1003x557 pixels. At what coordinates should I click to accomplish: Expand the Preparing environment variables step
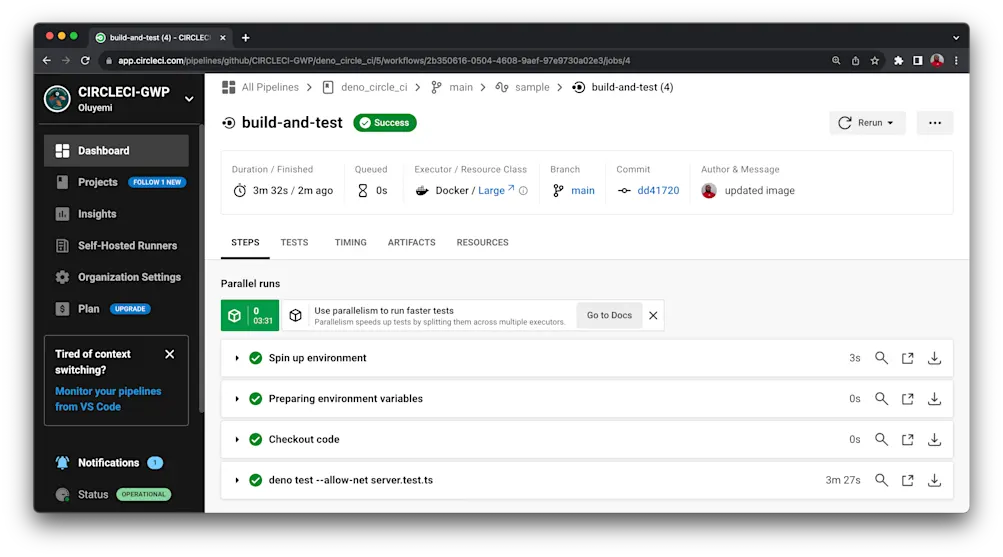tap(237, 398)
